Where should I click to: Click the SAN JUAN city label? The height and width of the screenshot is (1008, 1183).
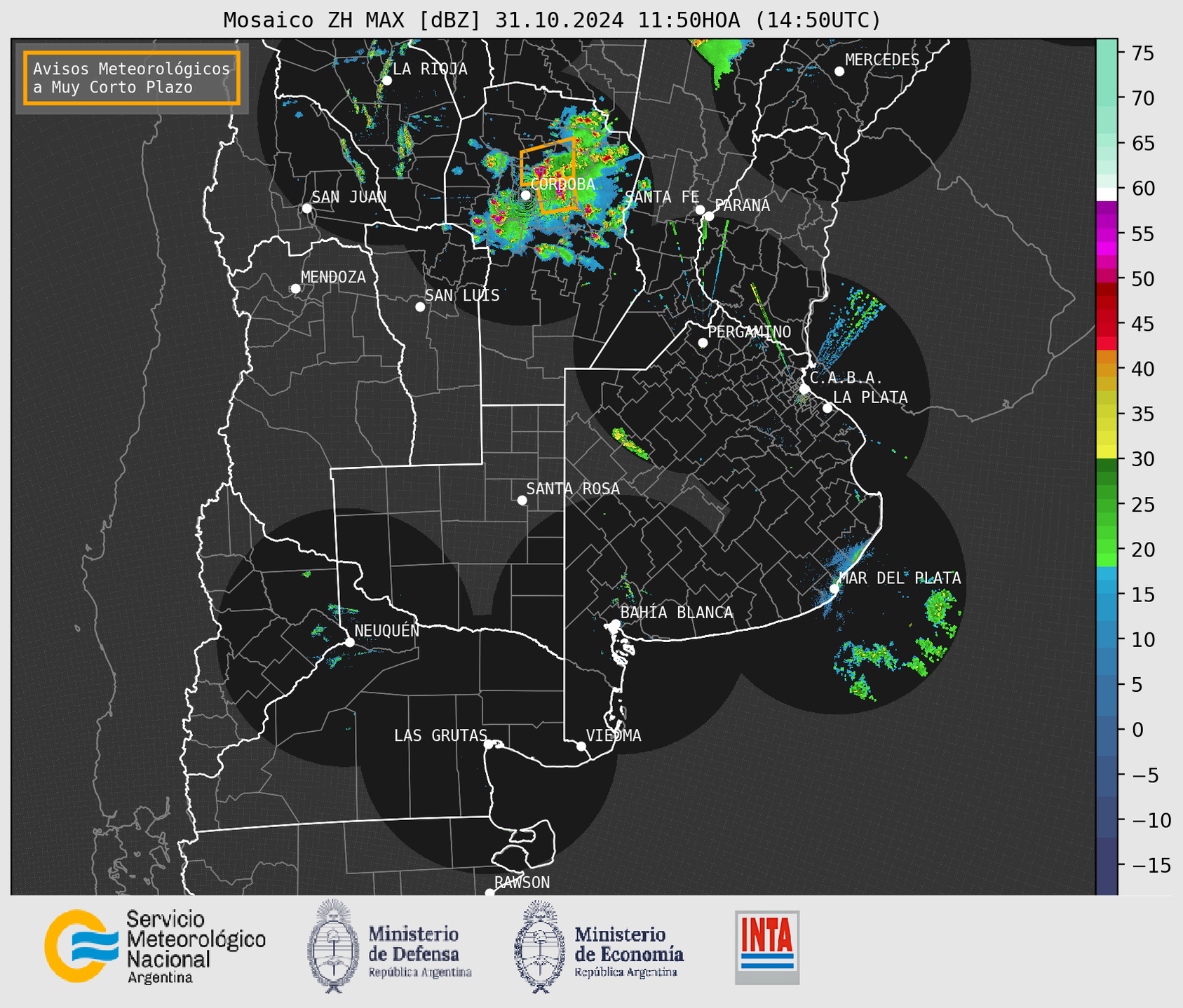[x=349, y=197]
